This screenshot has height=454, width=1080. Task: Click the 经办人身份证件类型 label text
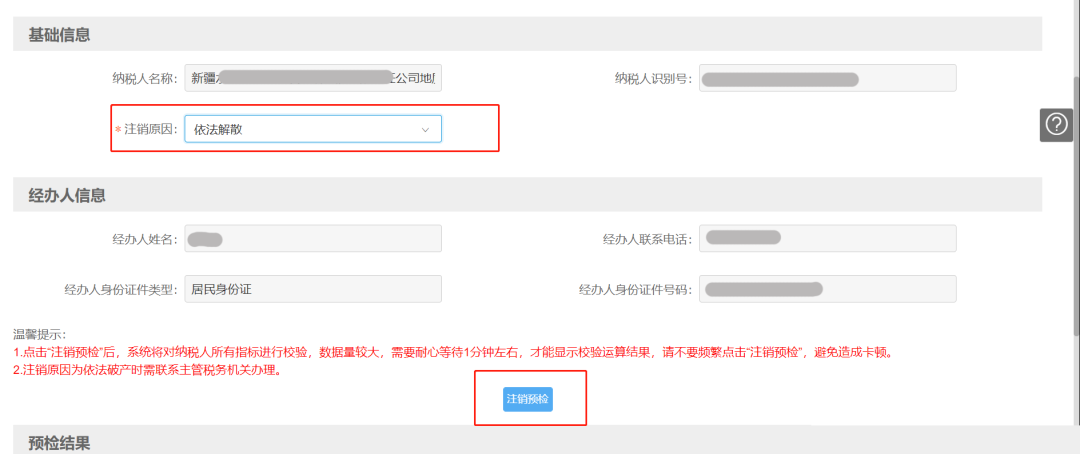(120, 289)
